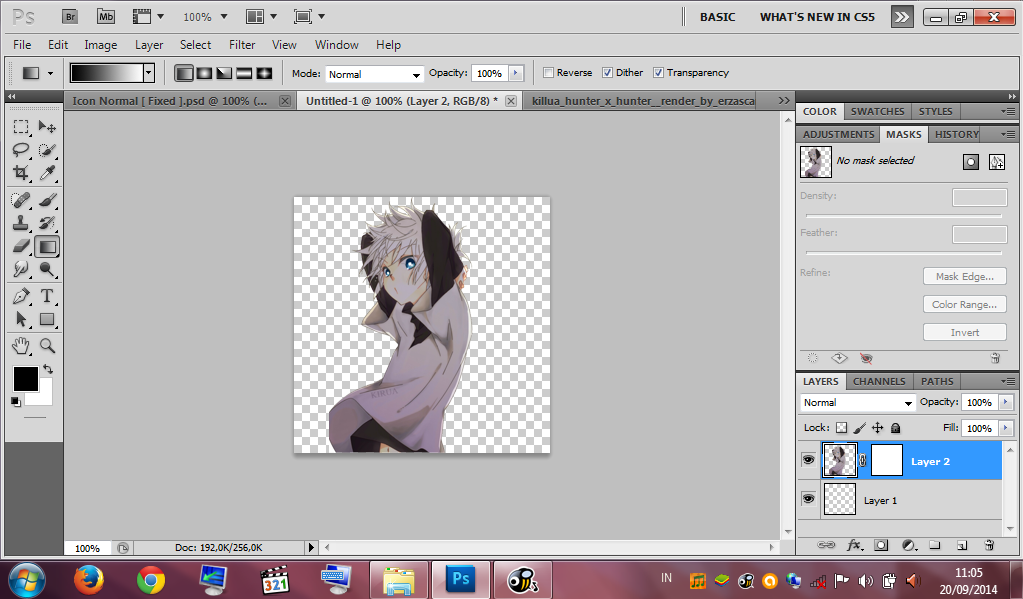This screenshot has height=599, width=1023.
Task: Hide the Layer 1 layer
Action: click(x=808, y=499)
